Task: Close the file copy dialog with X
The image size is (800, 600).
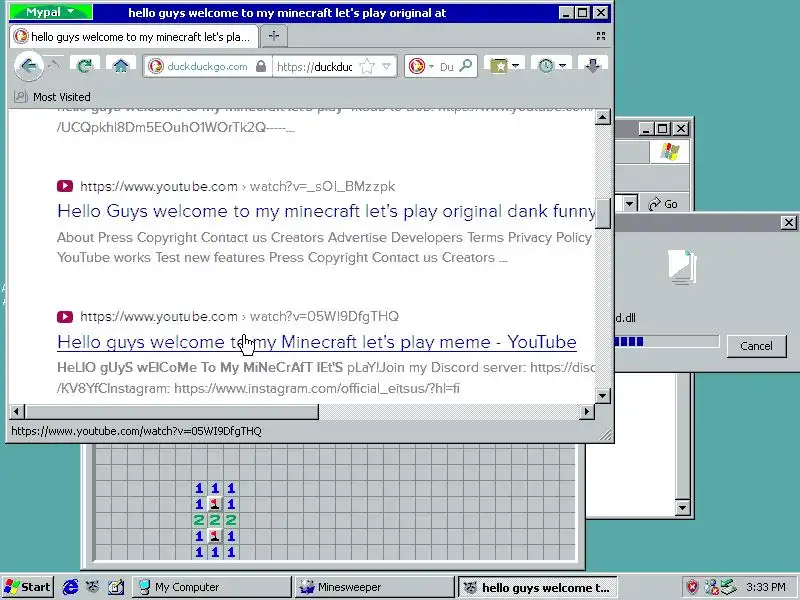Action: pyautogui.click(x=788, y=222)
